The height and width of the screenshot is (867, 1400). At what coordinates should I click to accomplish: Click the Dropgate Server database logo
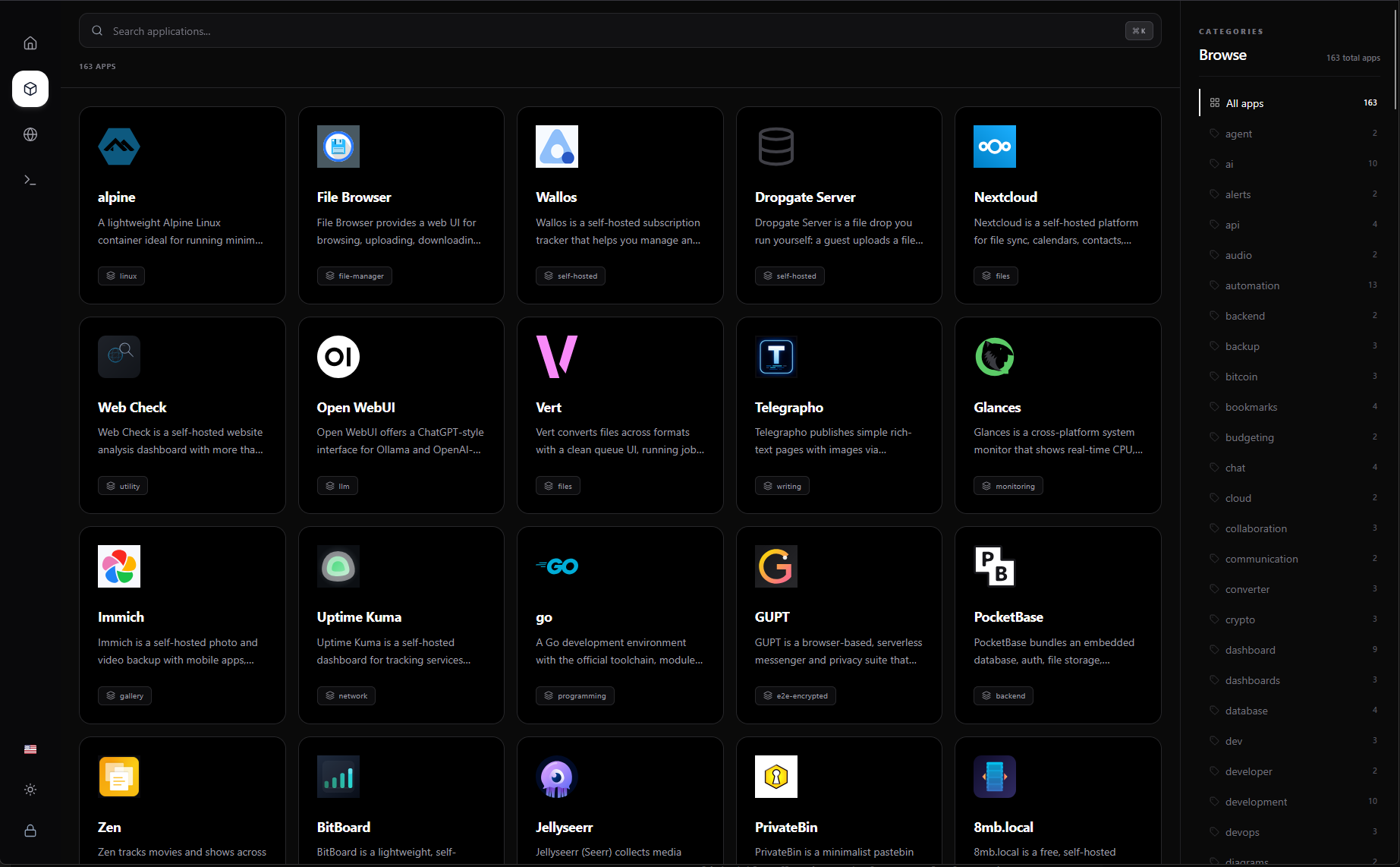[776, 147]
